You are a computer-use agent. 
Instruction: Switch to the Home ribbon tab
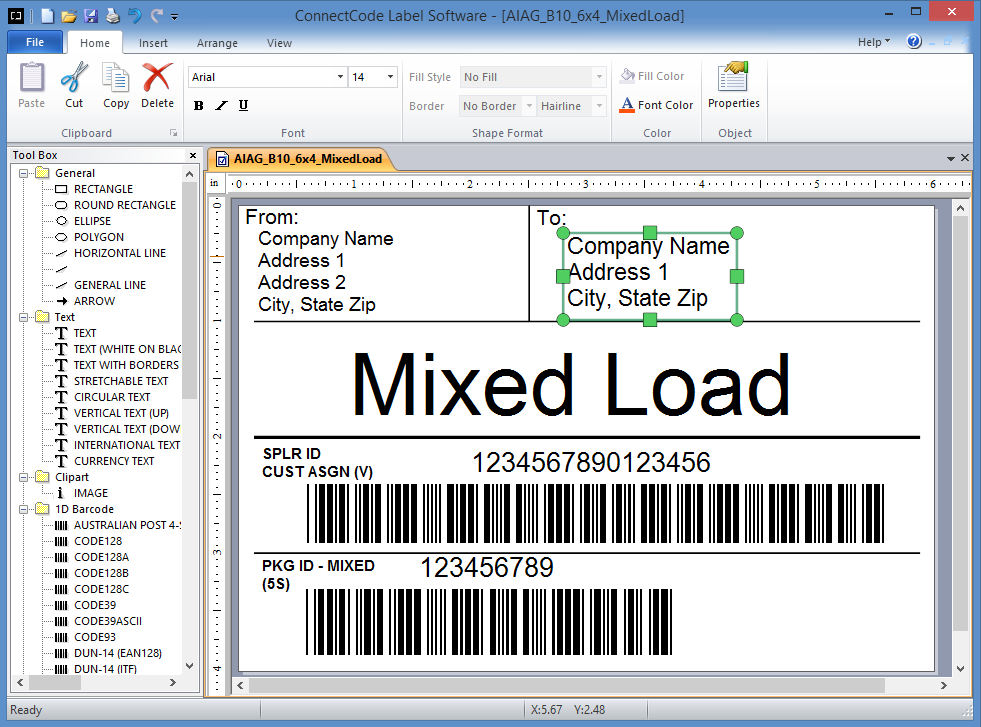click(94, 43)
